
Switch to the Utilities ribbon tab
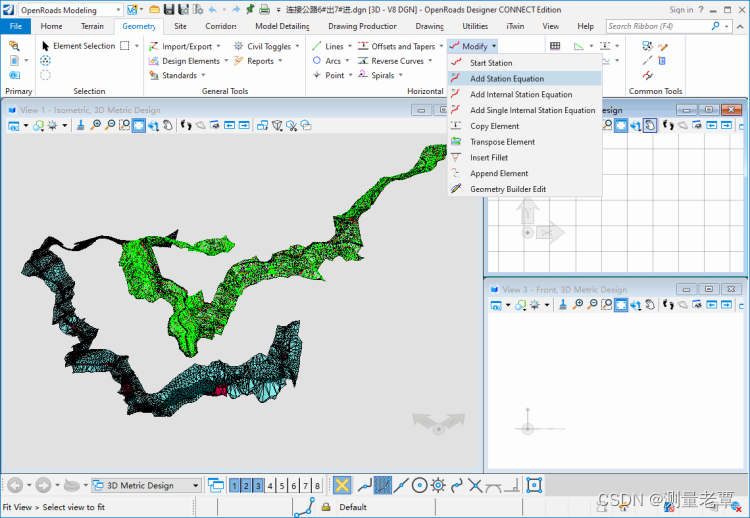(475, 26)
